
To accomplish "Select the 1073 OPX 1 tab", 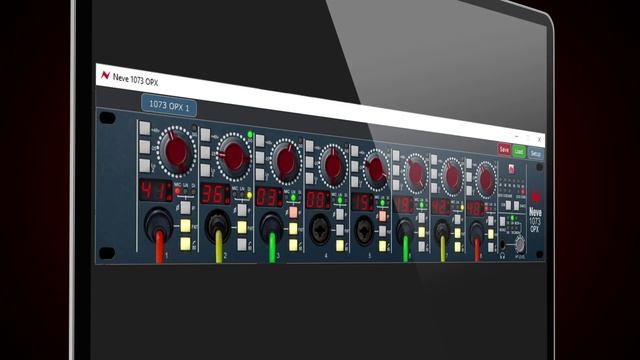I will [169, 106].
